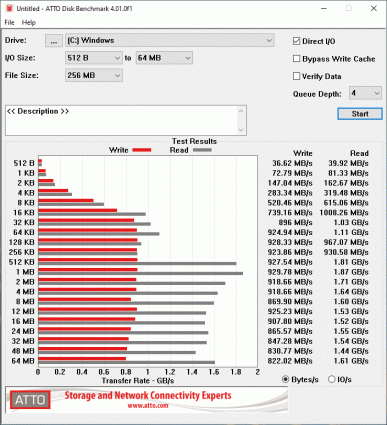Image resolution: width=387 pixels, height=425 pixels.
Task: Enable Bypass Write Cache checkbox
Action: pos(296,59)
